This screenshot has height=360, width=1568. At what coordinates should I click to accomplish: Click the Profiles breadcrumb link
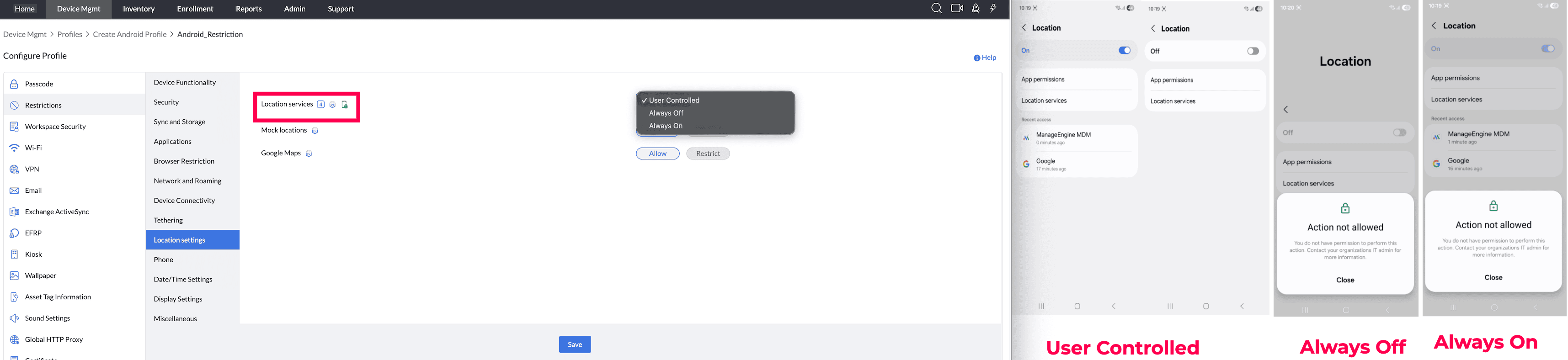click(x=69, y=35)
